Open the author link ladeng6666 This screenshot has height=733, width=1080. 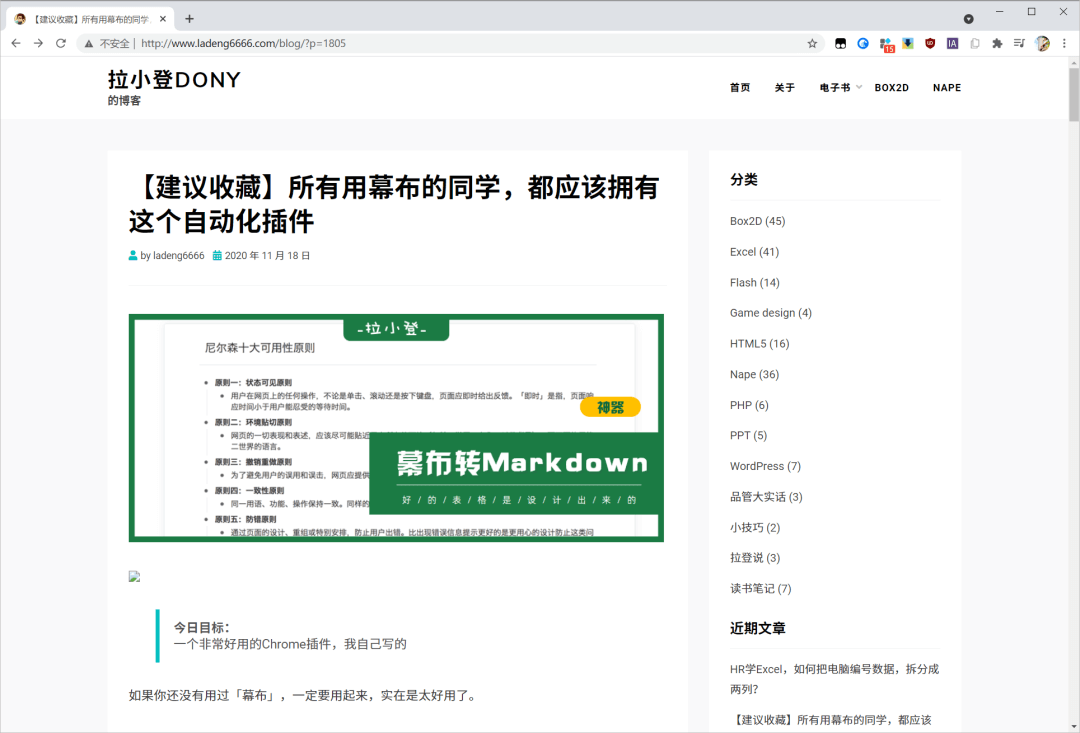tap(178, 256)
